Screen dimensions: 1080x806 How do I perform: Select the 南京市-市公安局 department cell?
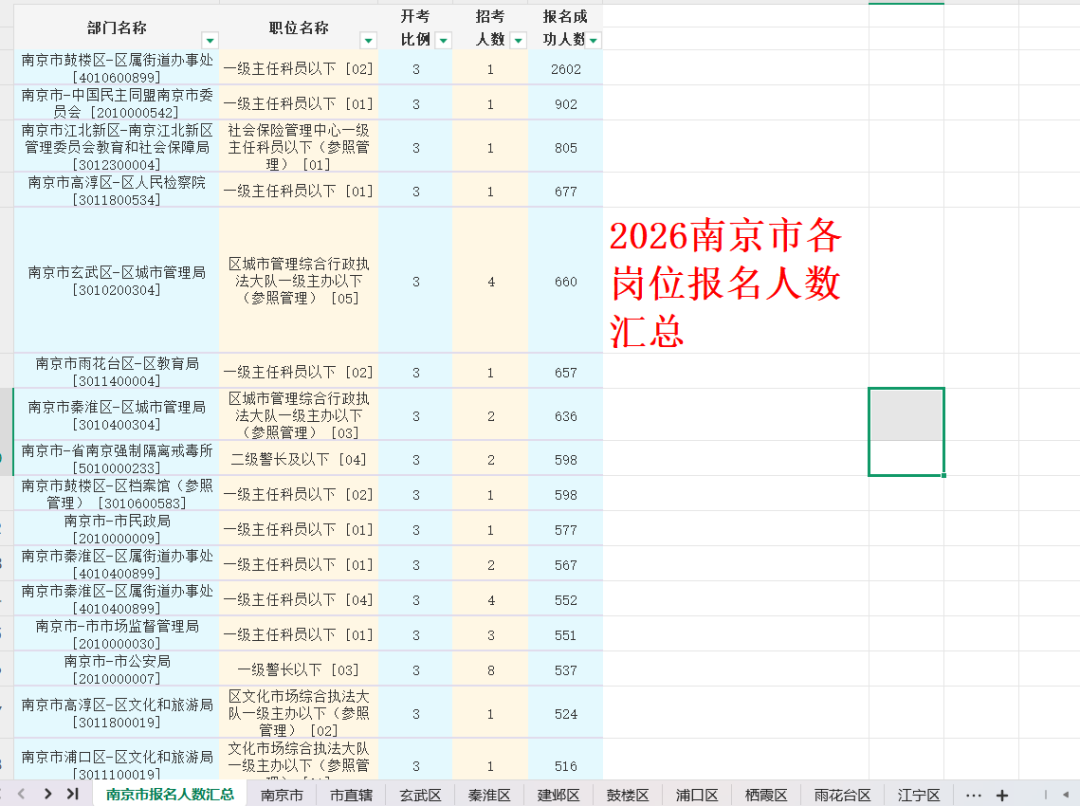[x=117, y=669]
